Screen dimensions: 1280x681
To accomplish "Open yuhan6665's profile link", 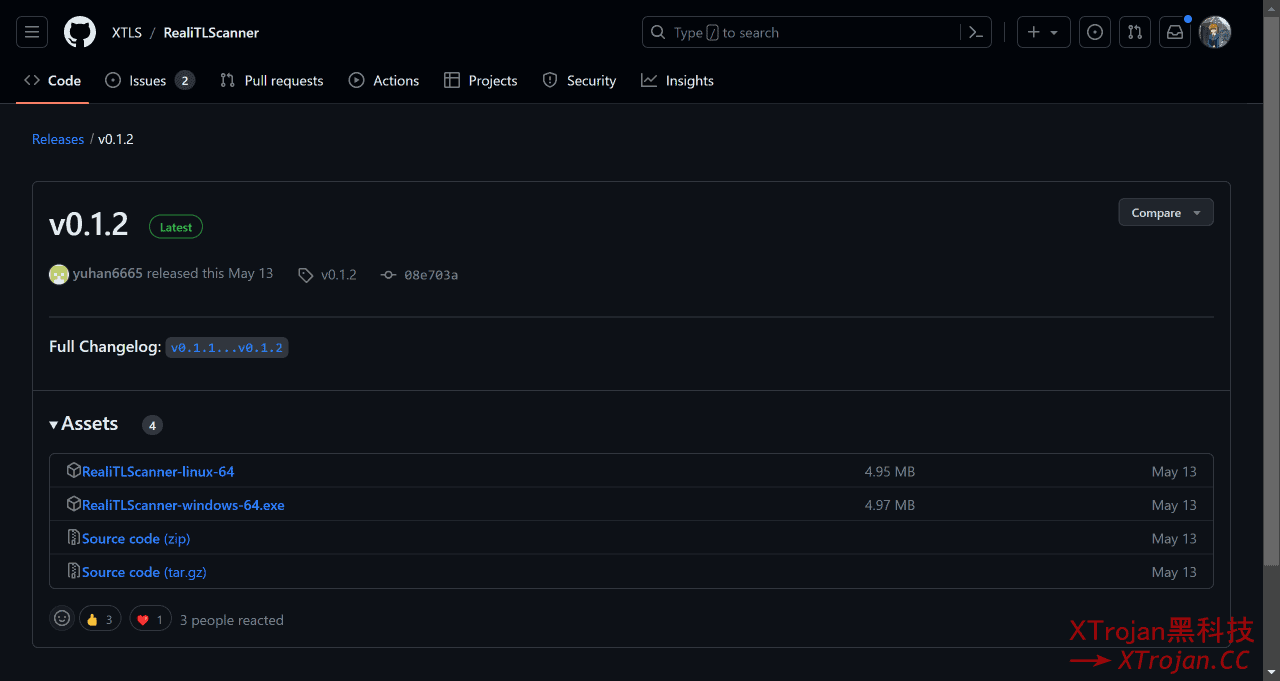I will point(108,273).
